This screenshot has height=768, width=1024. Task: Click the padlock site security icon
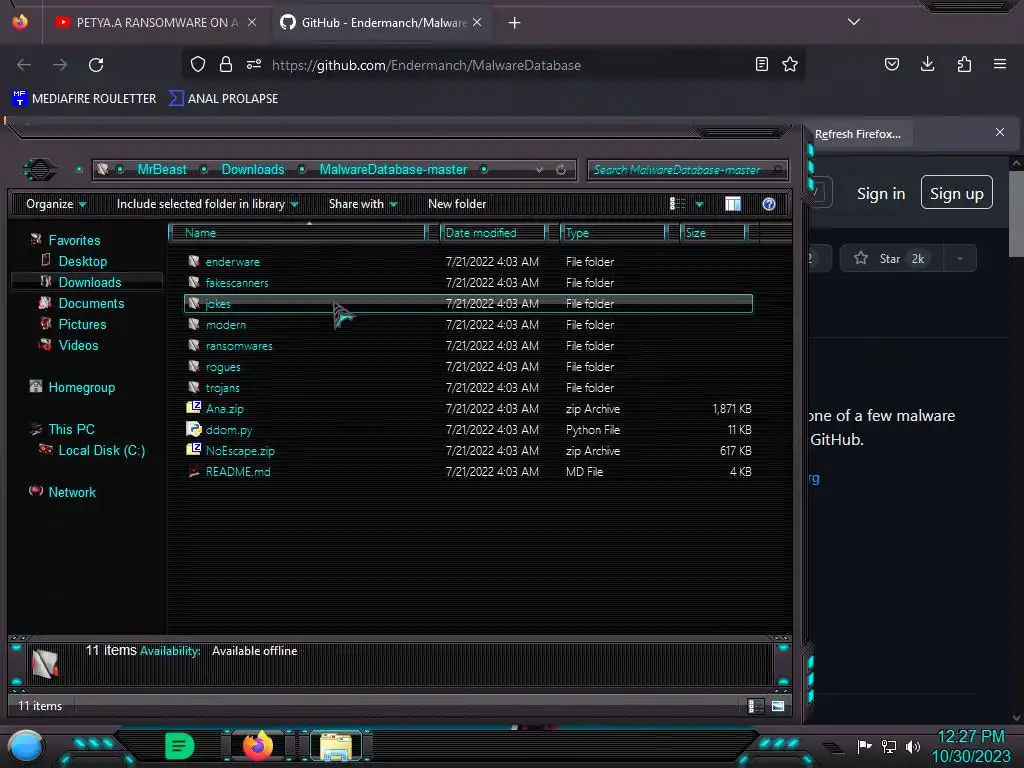pyautogui.click(x=226, y=64)
